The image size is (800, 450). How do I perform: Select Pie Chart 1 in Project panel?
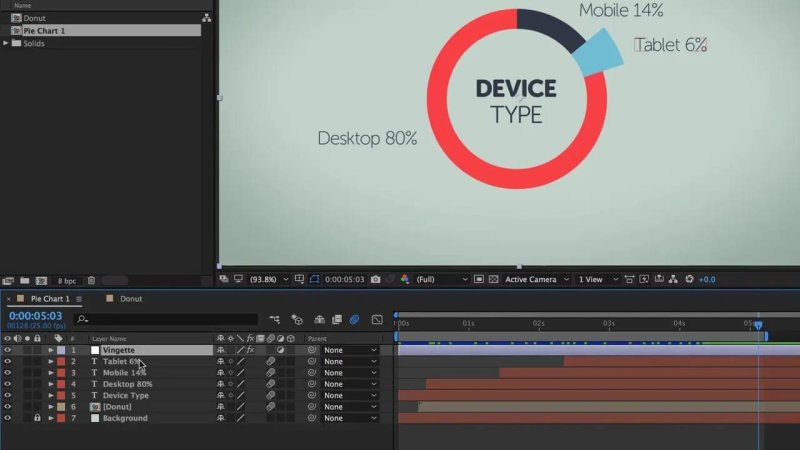[x=44, y=31]
